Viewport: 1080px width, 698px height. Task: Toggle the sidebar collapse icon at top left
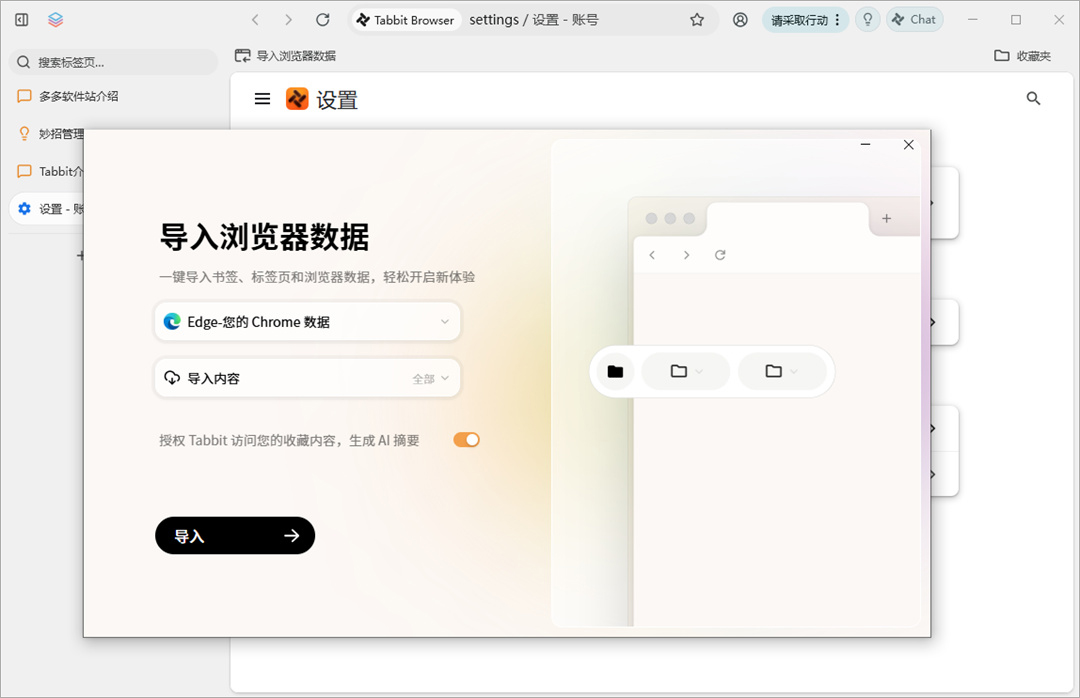(20, 19)
